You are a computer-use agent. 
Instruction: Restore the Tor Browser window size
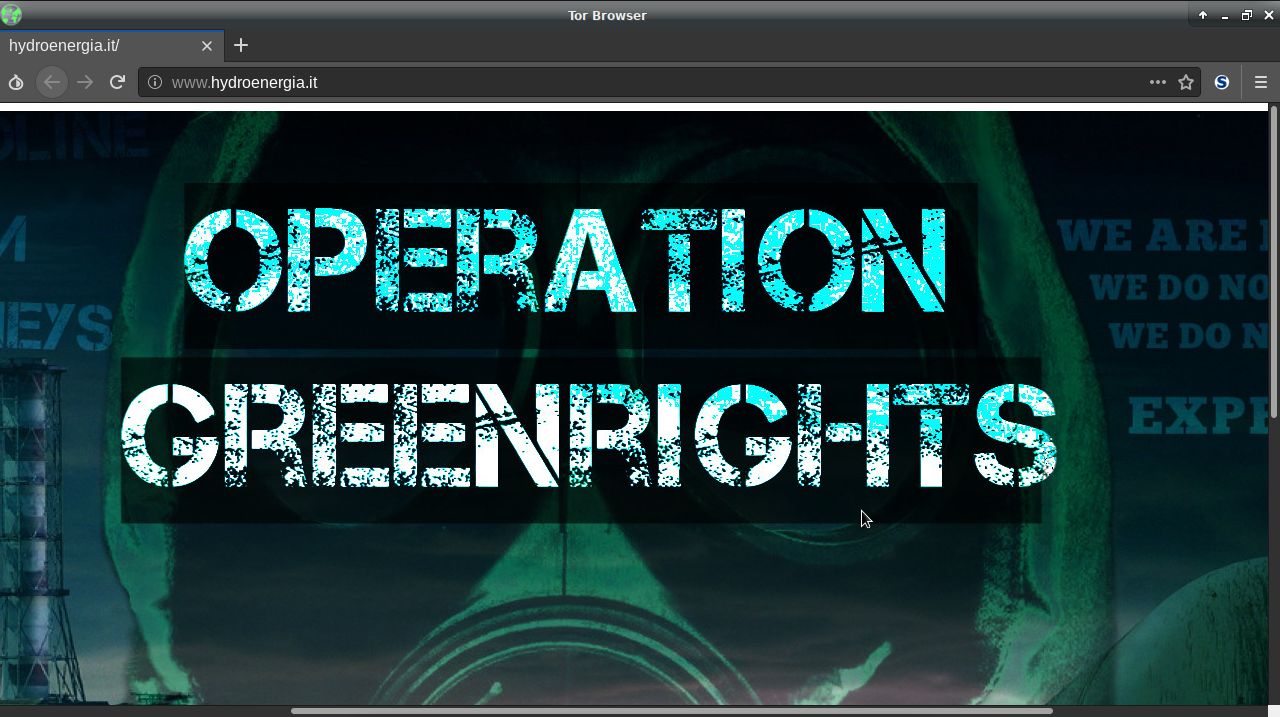coord(1247,15)
